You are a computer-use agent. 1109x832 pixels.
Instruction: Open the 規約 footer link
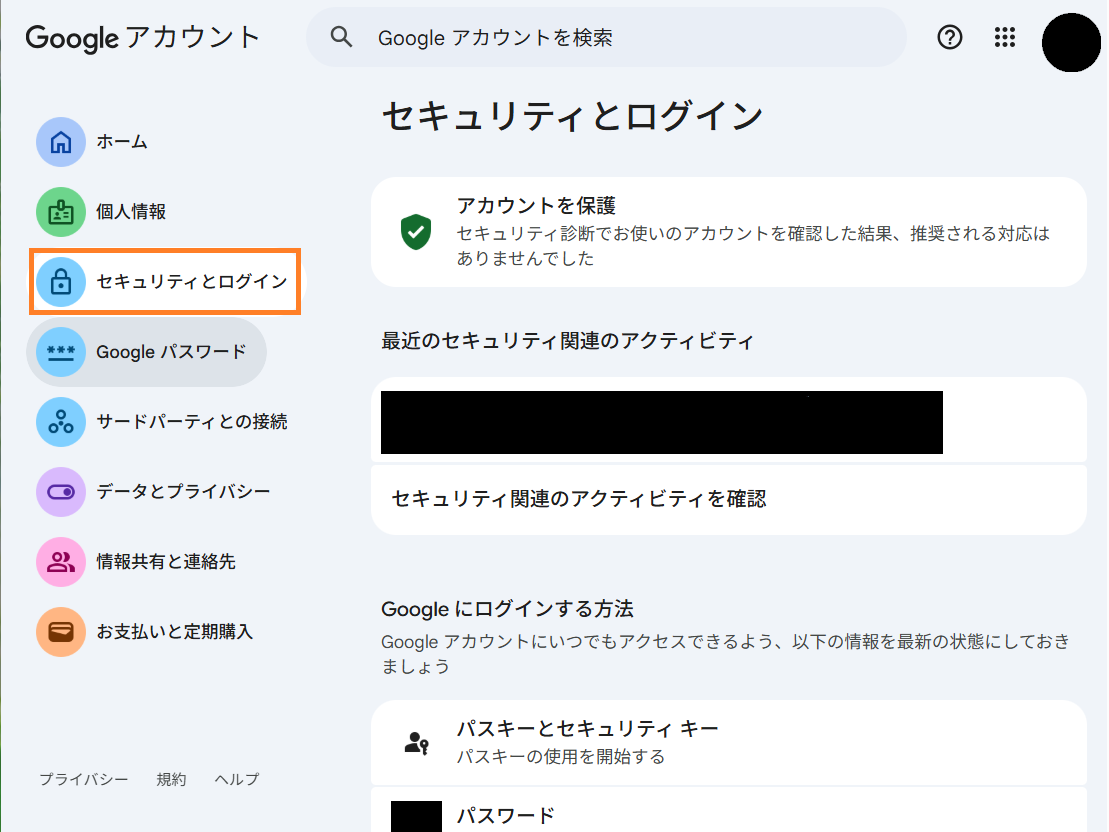click(171, 779)
